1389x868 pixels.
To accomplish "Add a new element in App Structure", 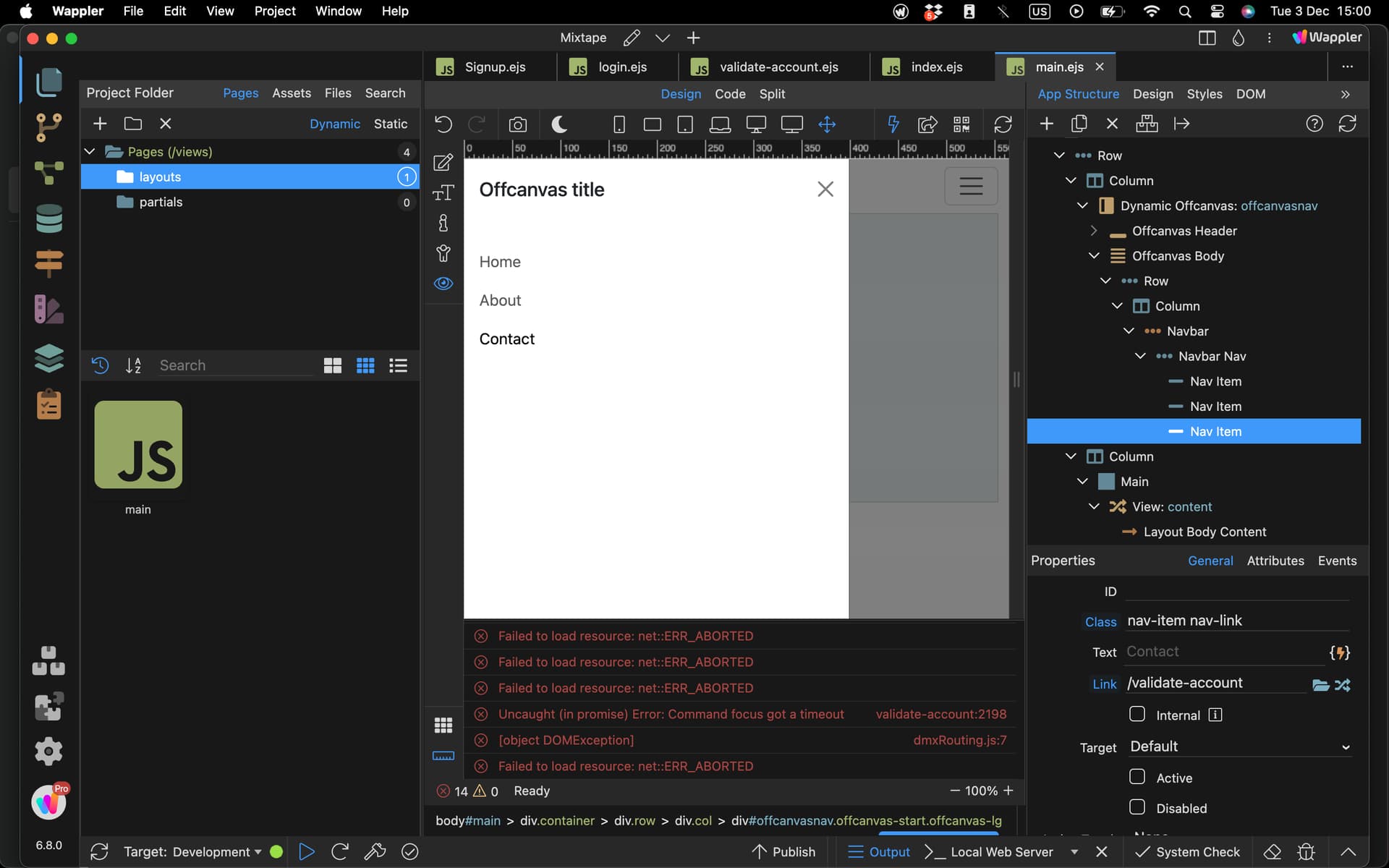I will [x=1046, y=124].
